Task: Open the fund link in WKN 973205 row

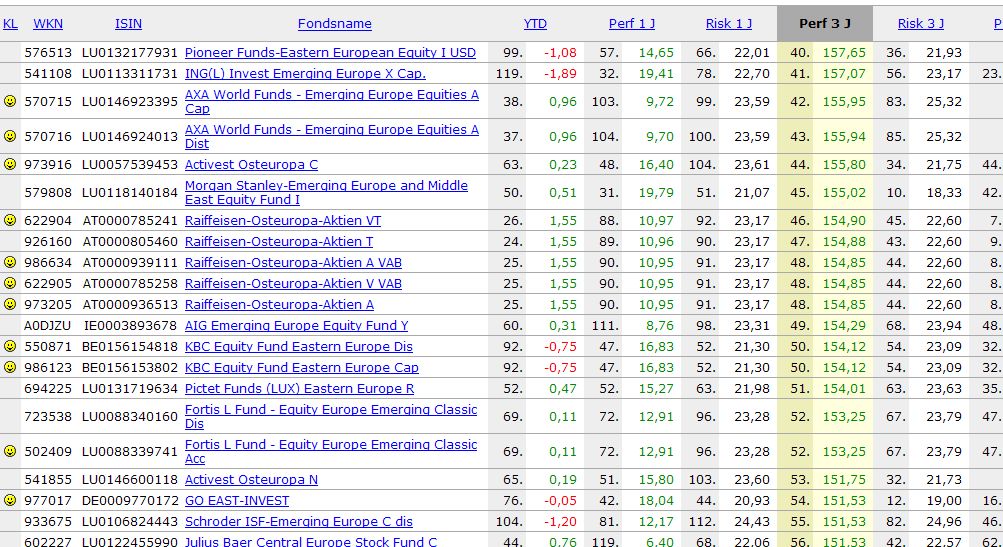Action: pos(279,305)
